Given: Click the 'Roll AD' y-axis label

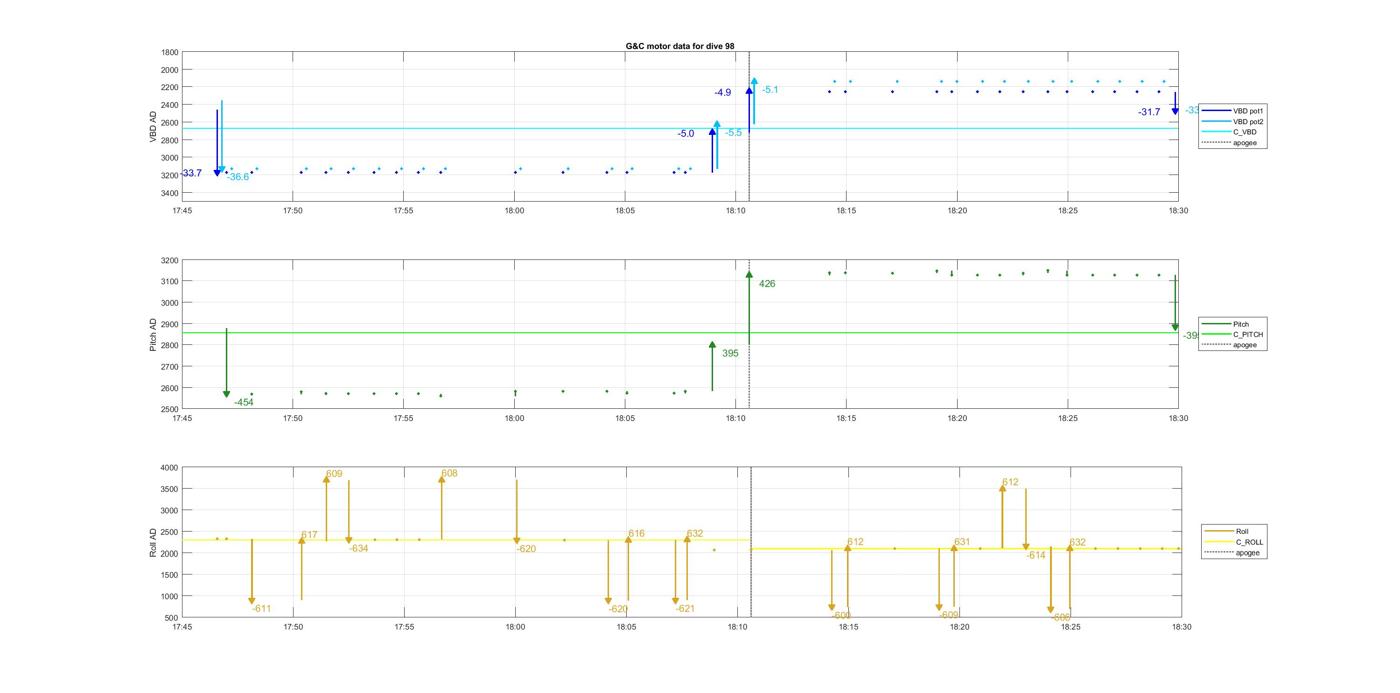Looking at the screenshot, I should click(x=153, y=542).
